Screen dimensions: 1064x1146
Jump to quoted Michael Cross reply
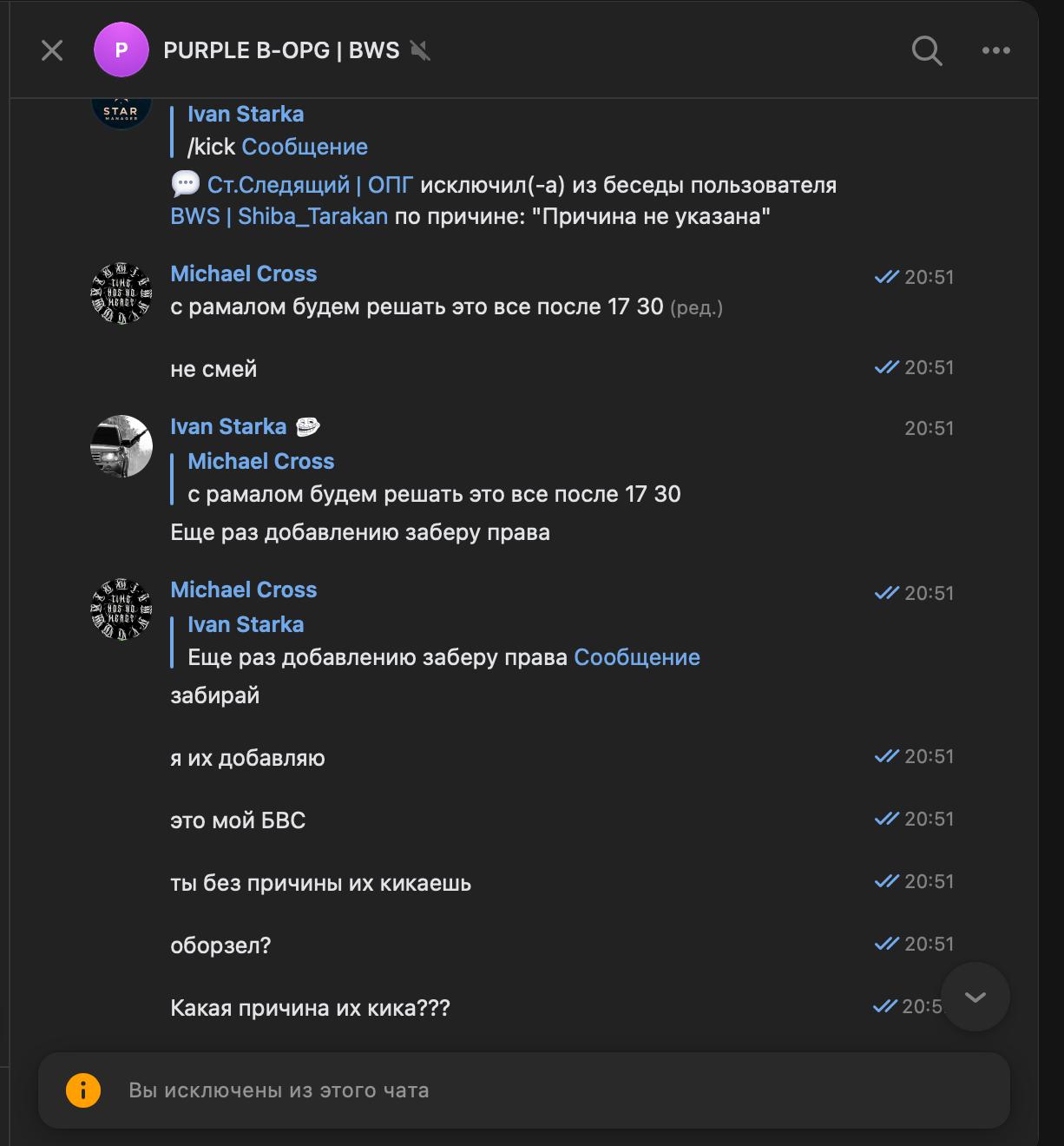[434, 478]
